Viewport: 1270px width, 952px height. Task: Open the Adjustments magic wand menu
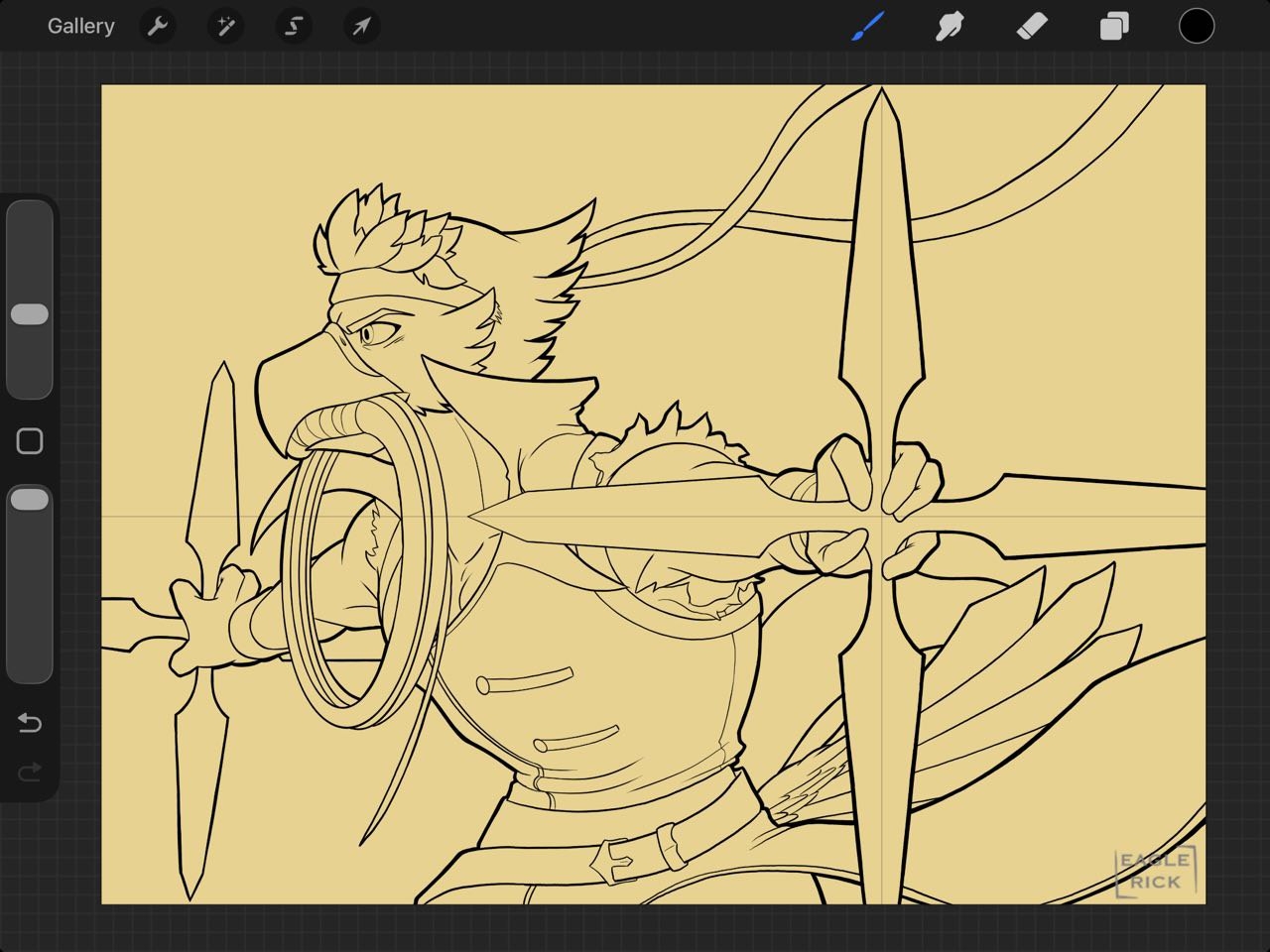click(225, 26)
